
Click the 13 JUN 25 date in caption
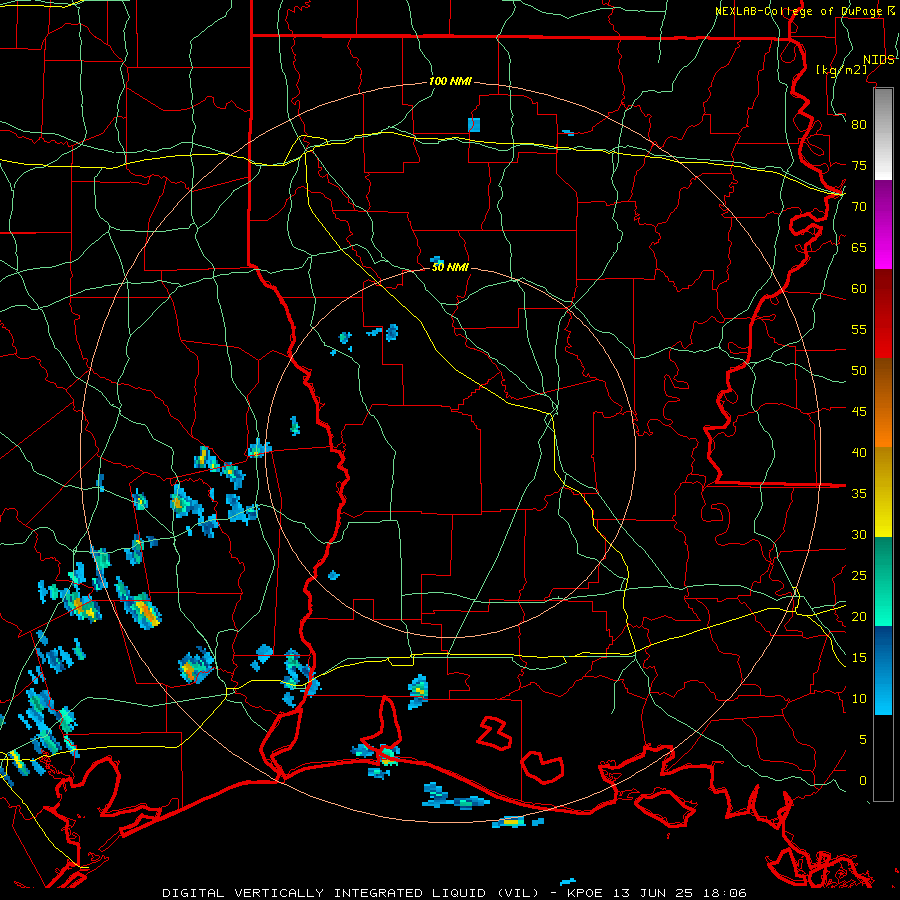655,893
